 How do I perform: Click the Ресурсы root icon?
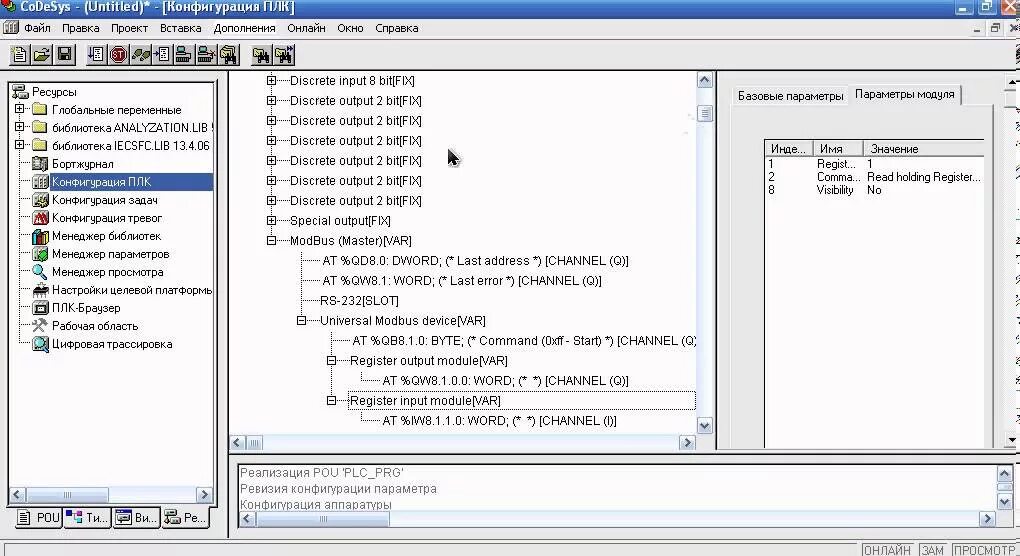tap(20, 92)
